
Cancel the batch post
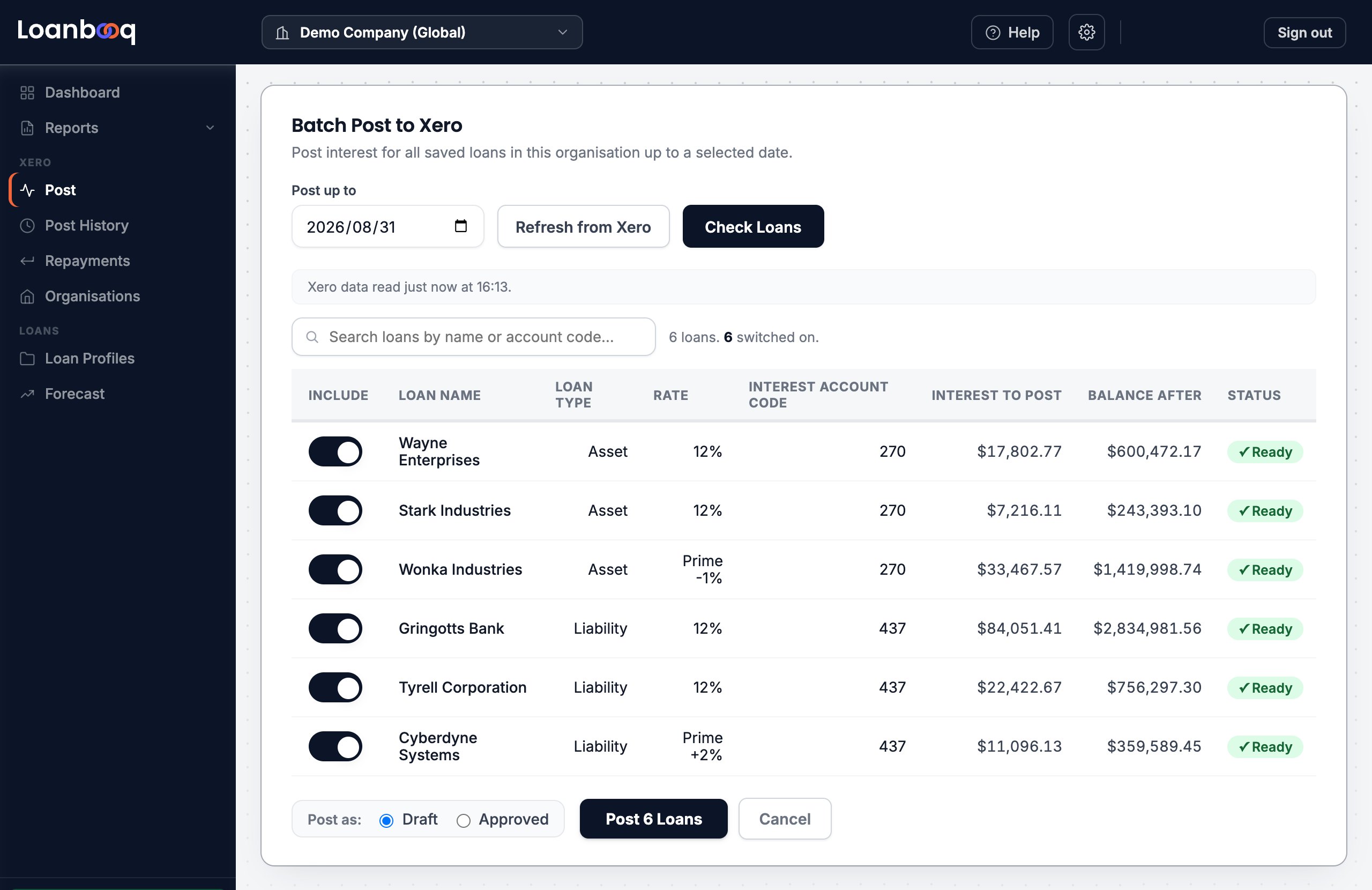click(785, 819)
